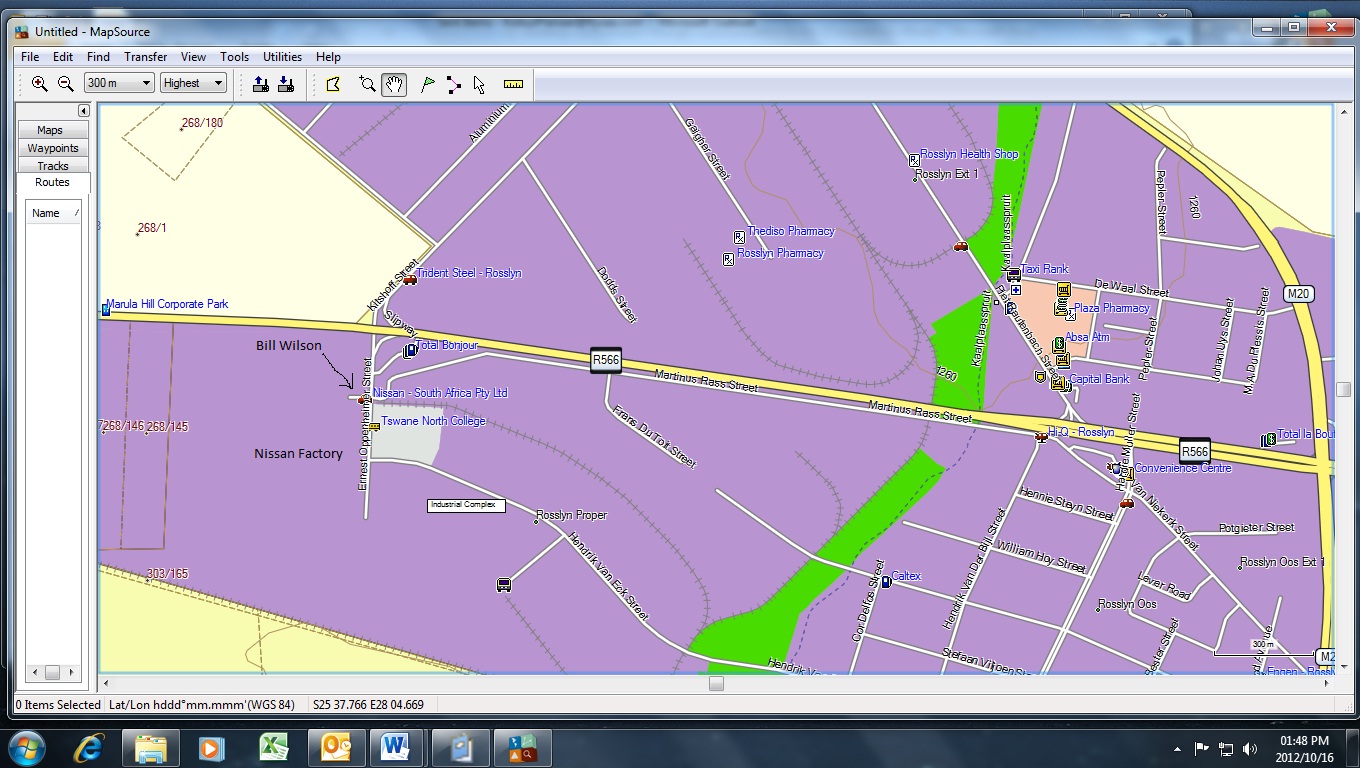
Task: Click the Taxi Rank bus icon
Action: tap(1013, 275)
